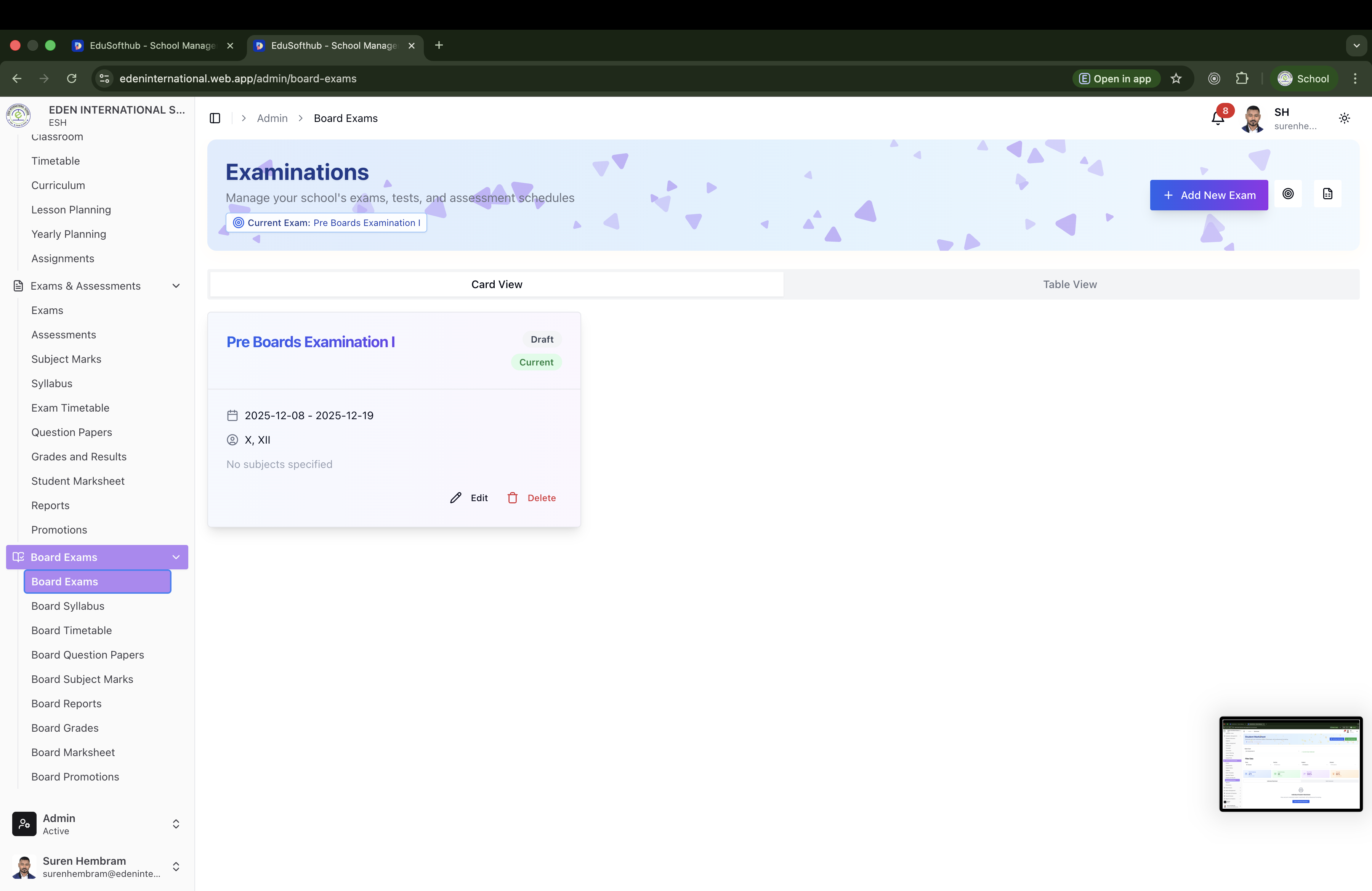Click the browser back arrow
This screenshot has width=1372, height=891.
click(x=16, y=79)
